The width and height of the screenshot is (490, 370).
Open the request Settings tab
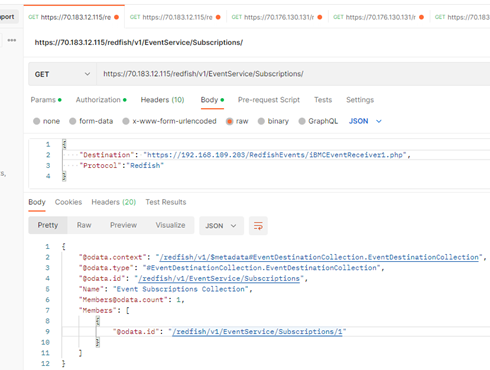(360, 100)
